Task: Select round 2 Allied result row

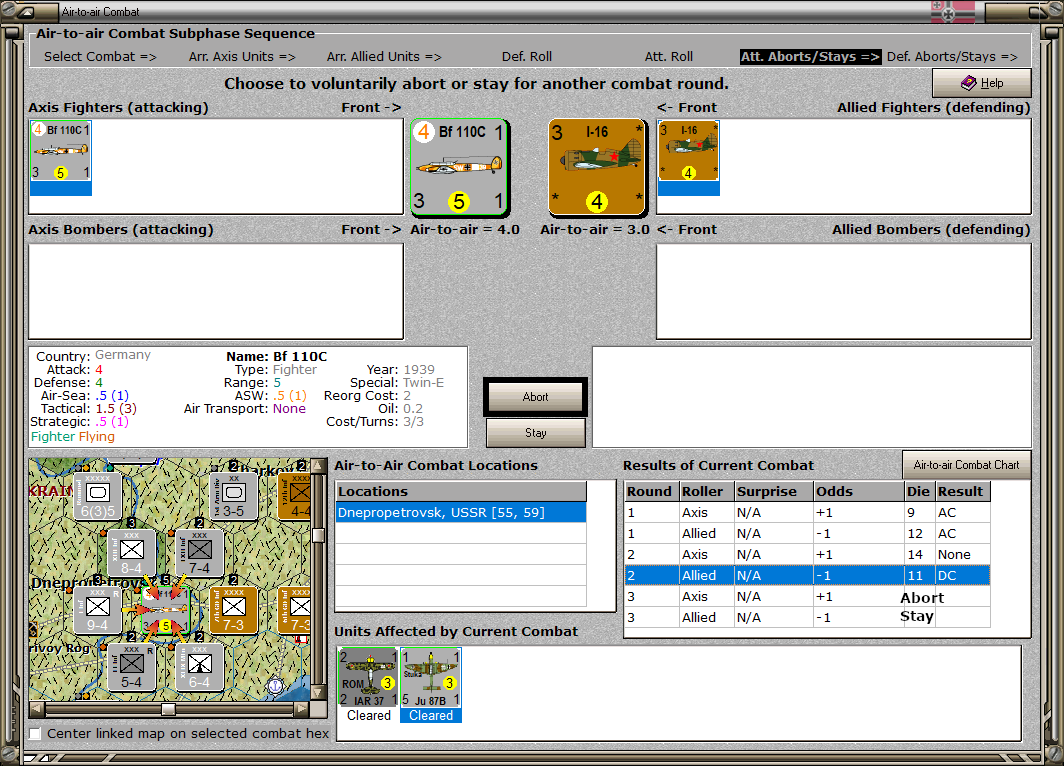Action: (x=807, y=575)
